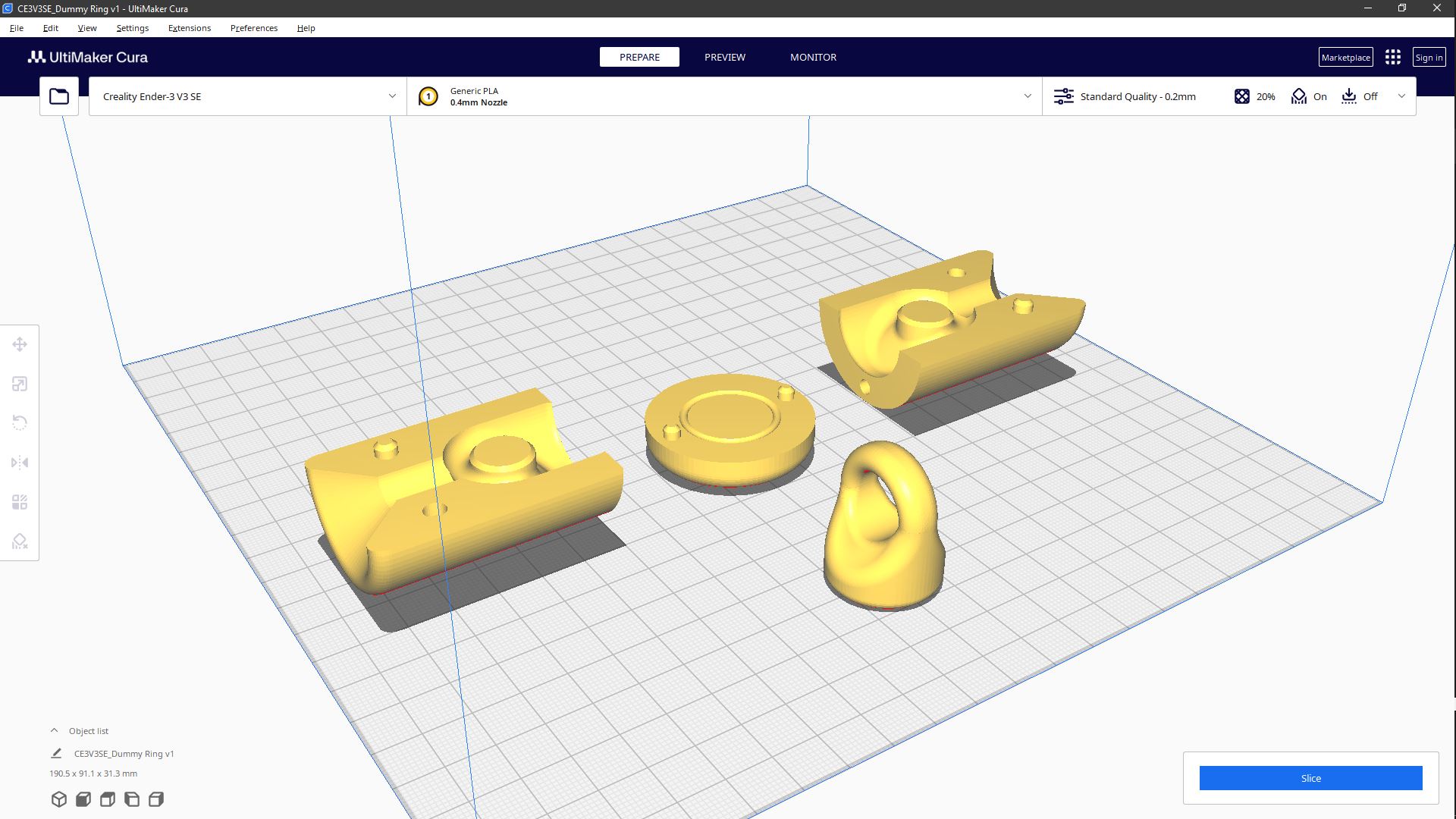The height and width of the screenshot is (819, 1456).
Task: Open the Extensions menu
Action: click(x=190, y=28)
